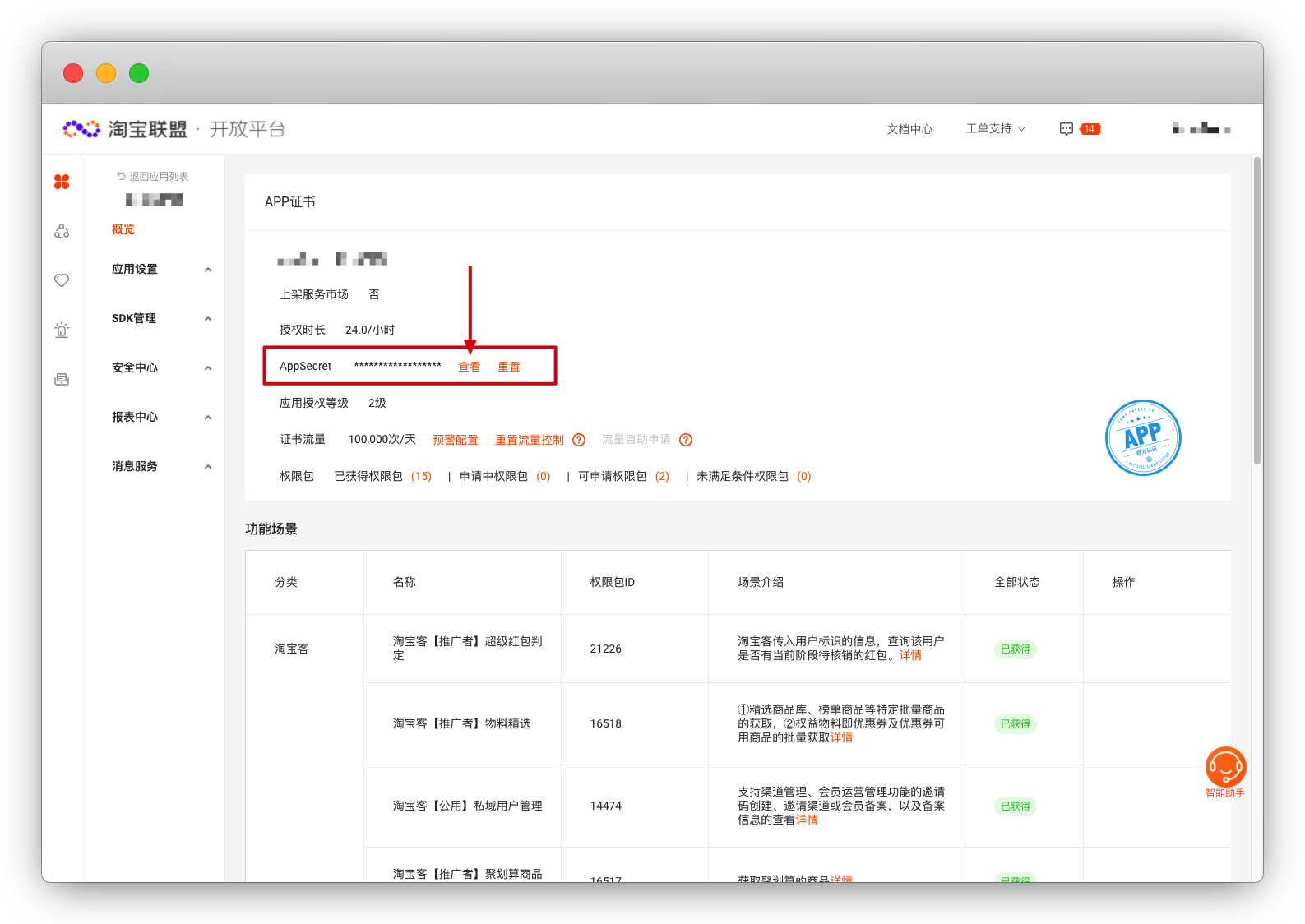Screen dimensions: 1305x924
Task: Go to 文档中心 in top navigation
Action: 909,129
